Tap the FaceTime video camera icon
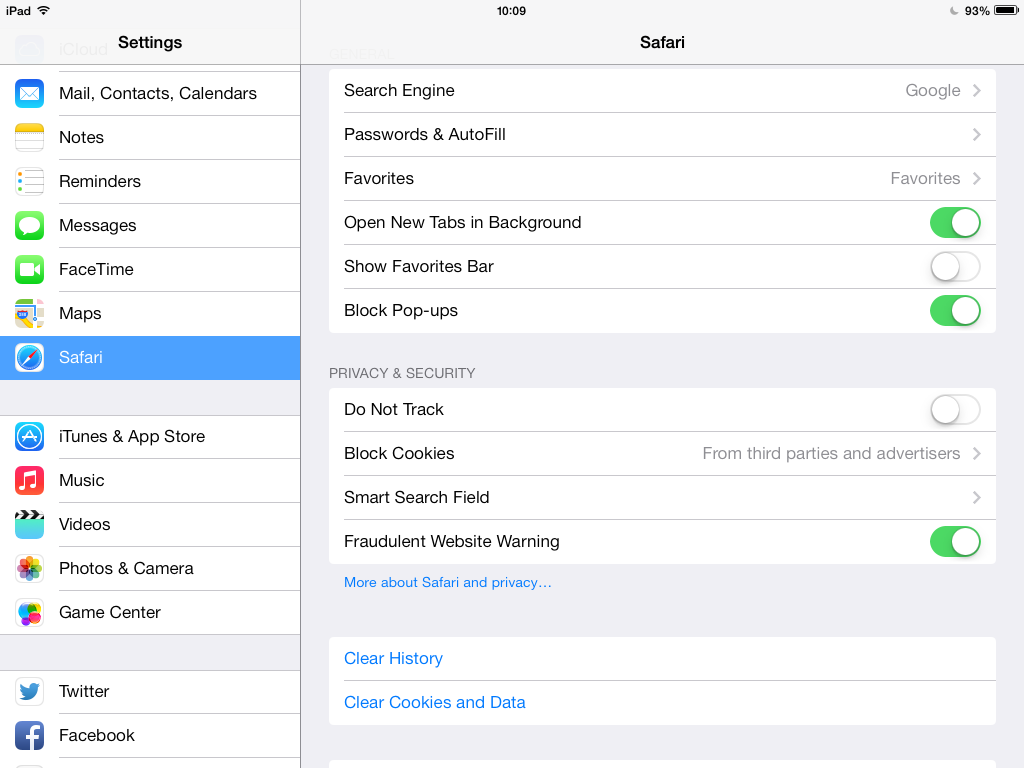Viewport: 1024px width, 768px height. (x=30, y=269)
